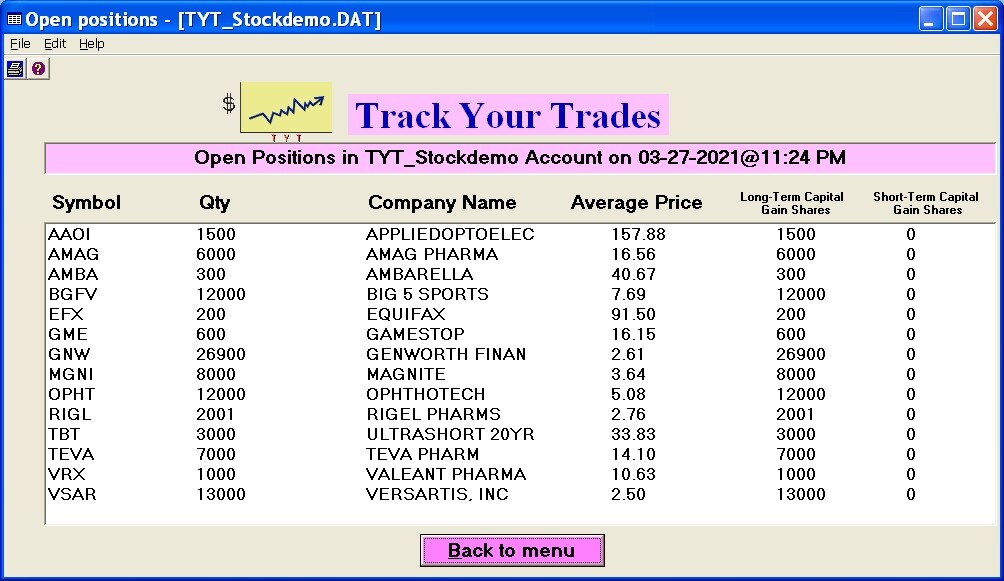1004x581 pixels.
Task: Click the Long-Term Capital Gain Shares header
Action: tap(792, 203)
